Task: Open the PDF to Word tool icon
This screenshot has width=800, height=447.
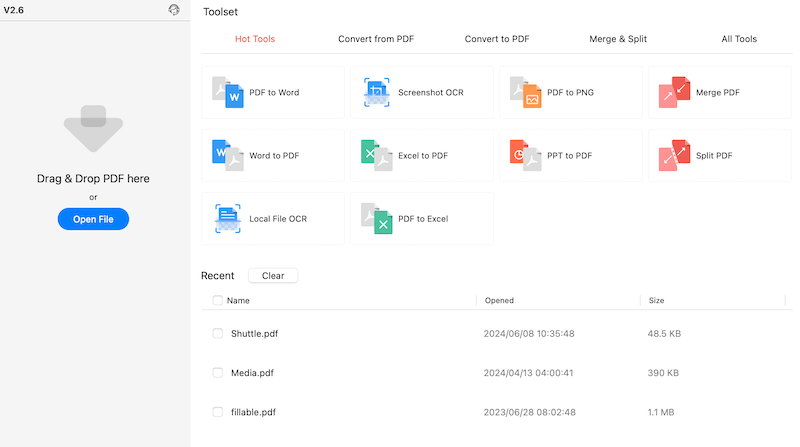Action: point(227,92)
